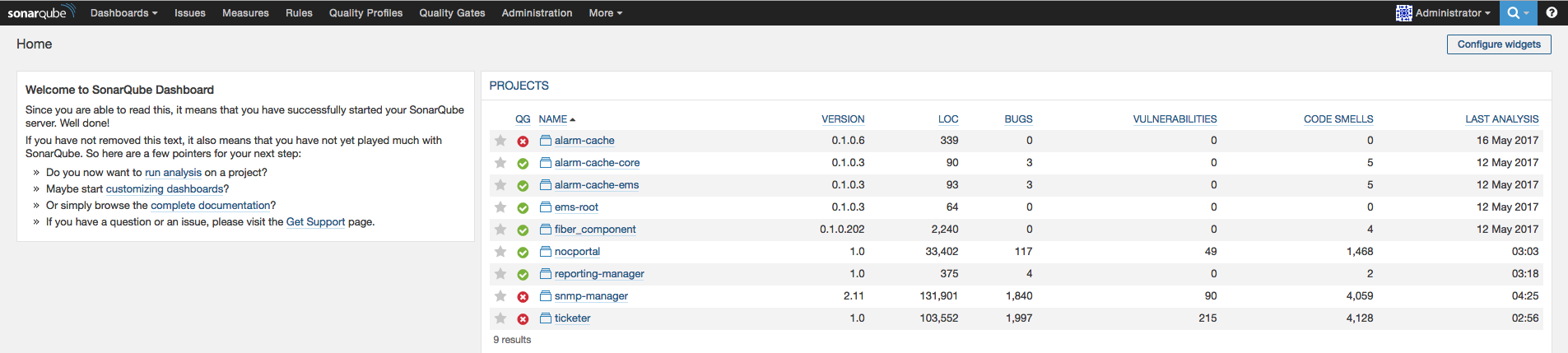The width and height of the screenshot is (1568, 353).
Task: Click the project icon beside fiber_component
Action: click(545, 230)
